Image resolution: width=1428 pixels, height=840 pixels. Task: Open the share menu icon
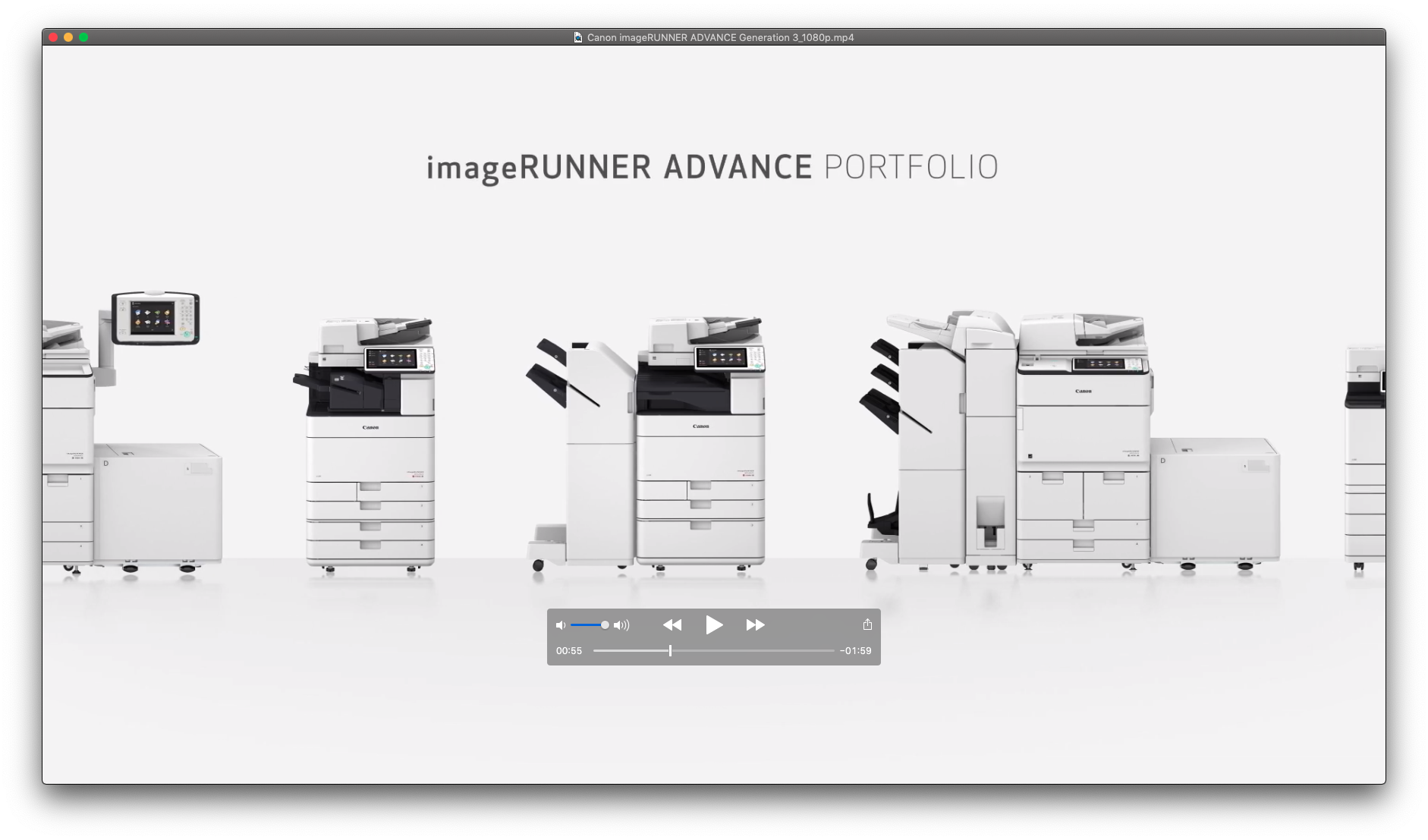(x=867, y=624)
